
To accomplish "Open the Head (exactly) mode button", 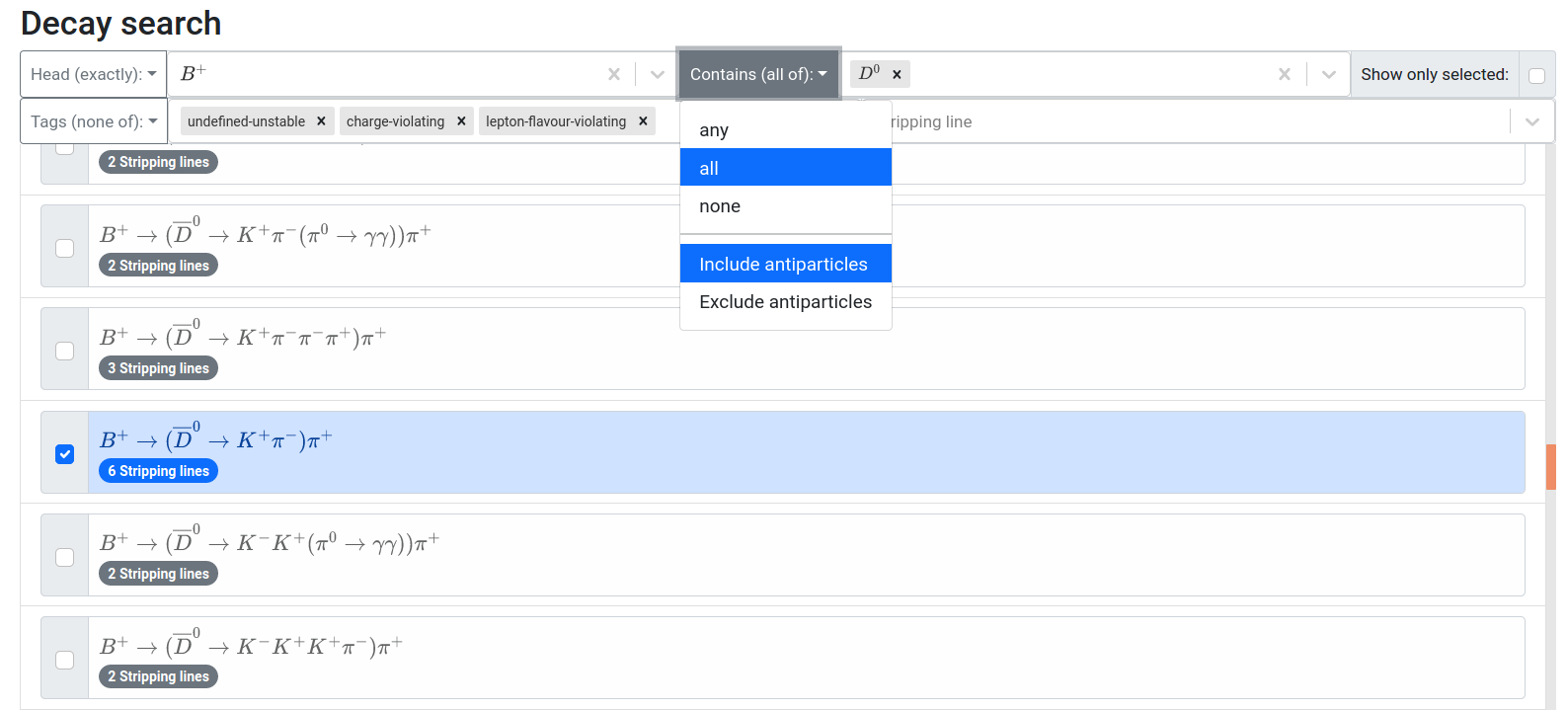I will (93, 74).
